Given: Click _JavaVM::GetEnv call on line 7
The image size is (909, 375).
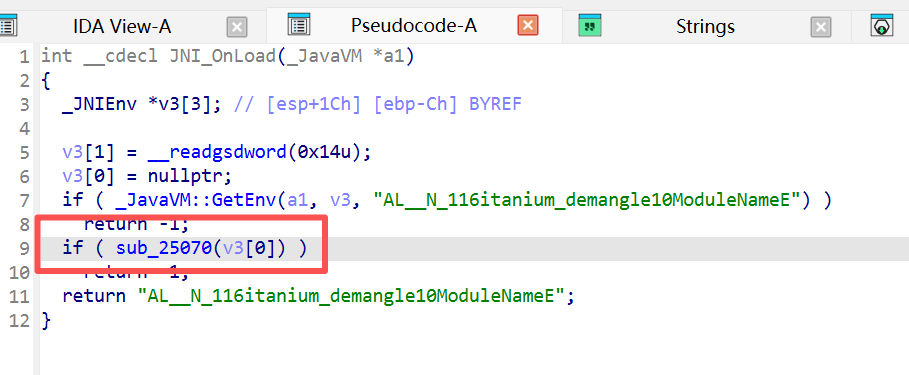Looking at the screenshot, I should (x=196, y=200).
